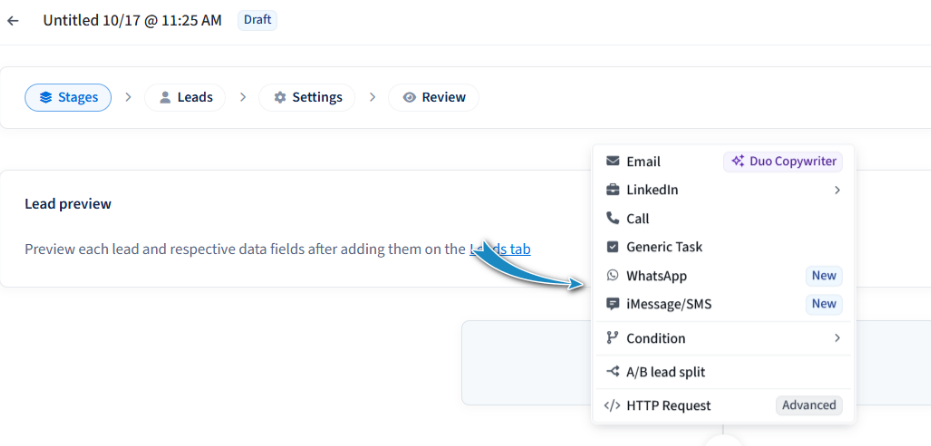Click the briefcase icon beside LinkedIn
Screen dimensions: 931x446
[x=612, y=190]
